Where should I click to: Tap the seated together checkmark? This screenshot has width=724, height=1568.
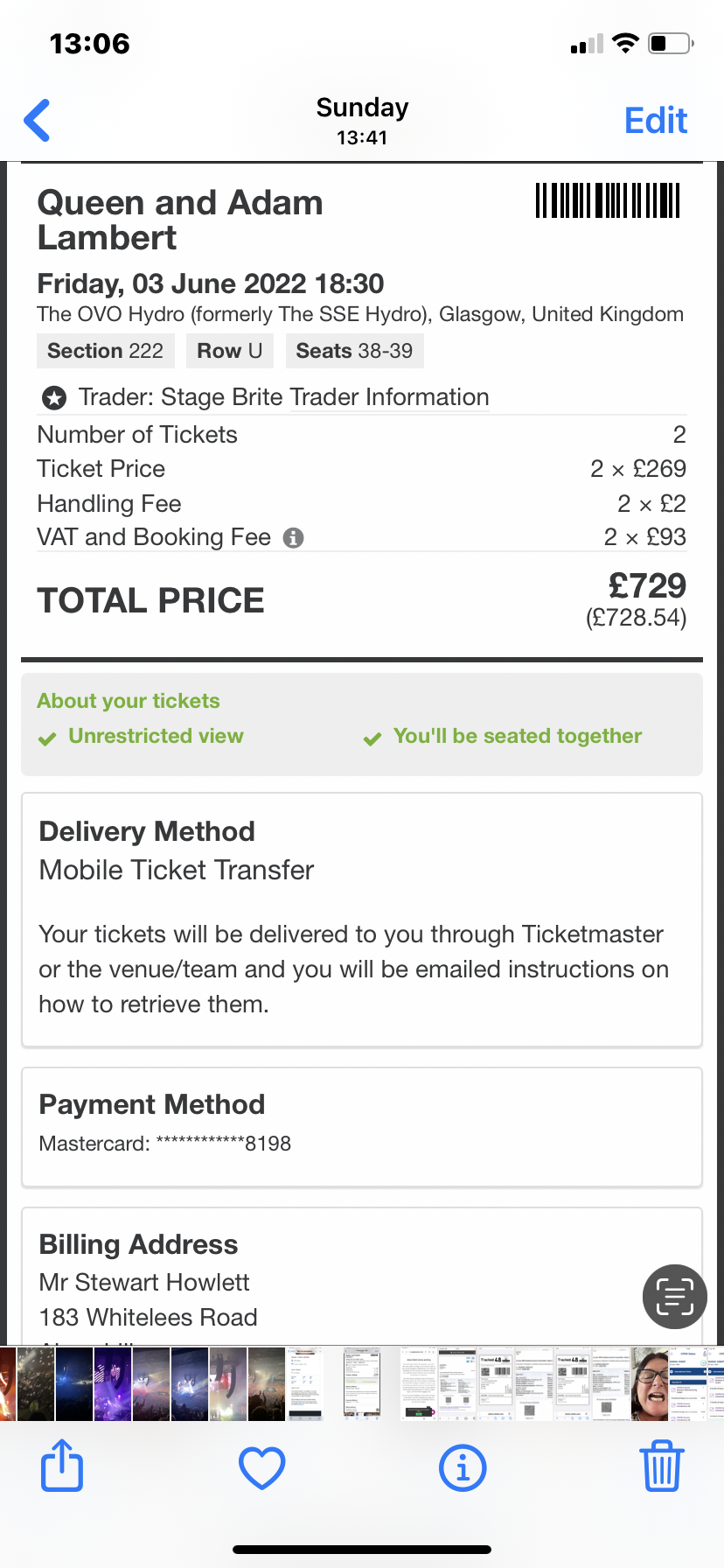point(372,738)
